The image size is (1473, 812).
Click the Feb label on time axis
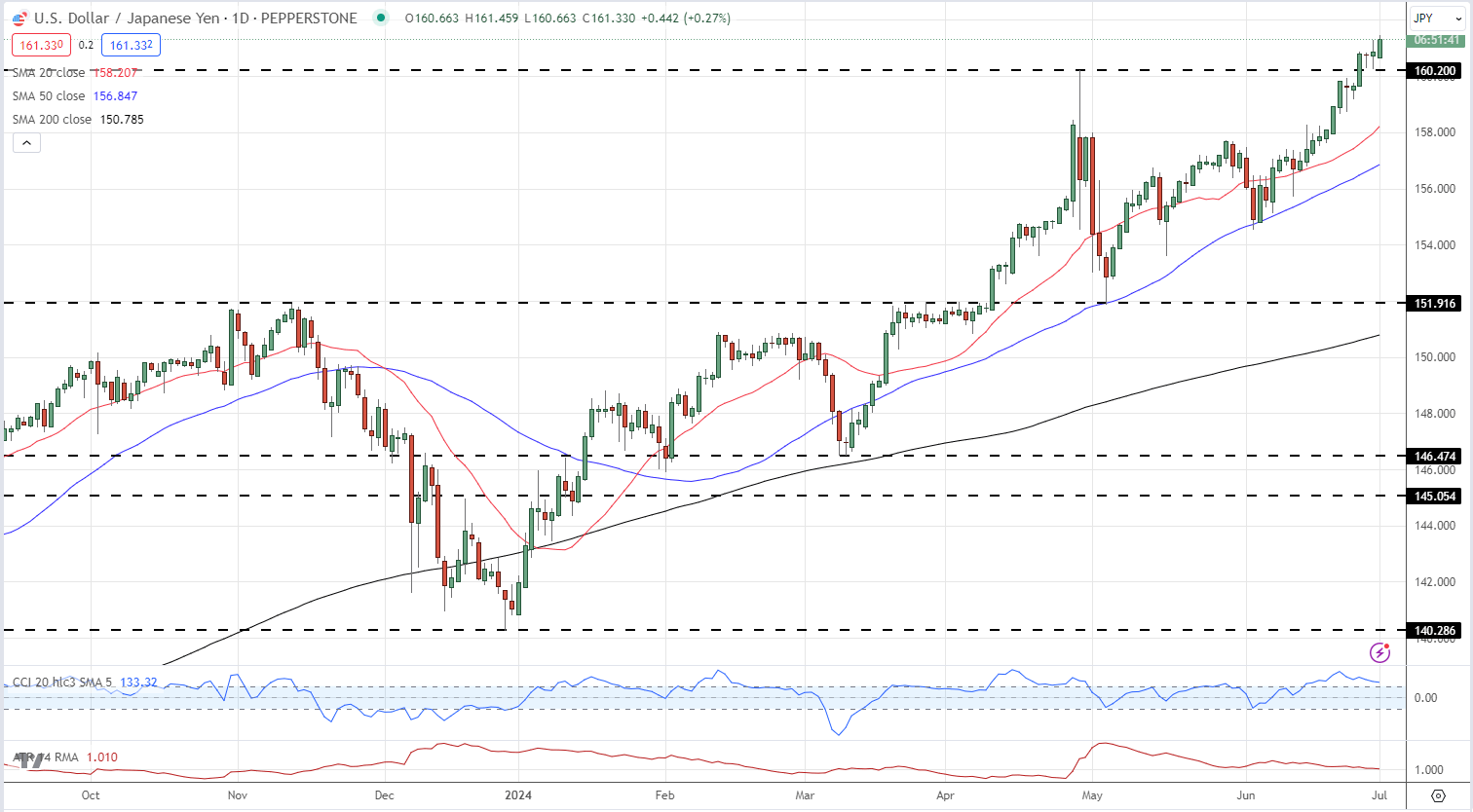pyautogui.click(x=664, y=795)
